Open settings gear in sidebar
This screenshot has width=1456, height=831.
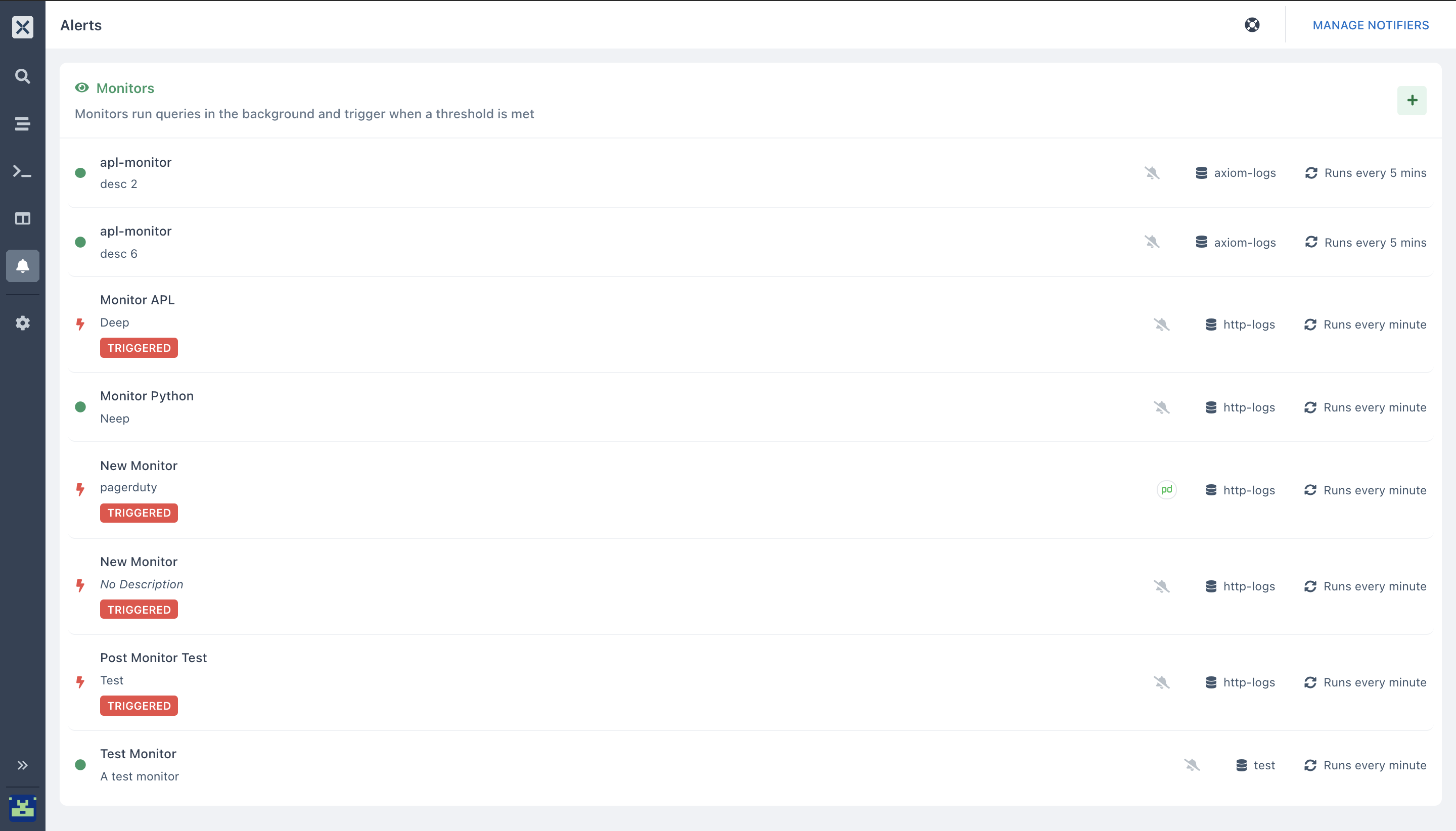coord(22,322)
